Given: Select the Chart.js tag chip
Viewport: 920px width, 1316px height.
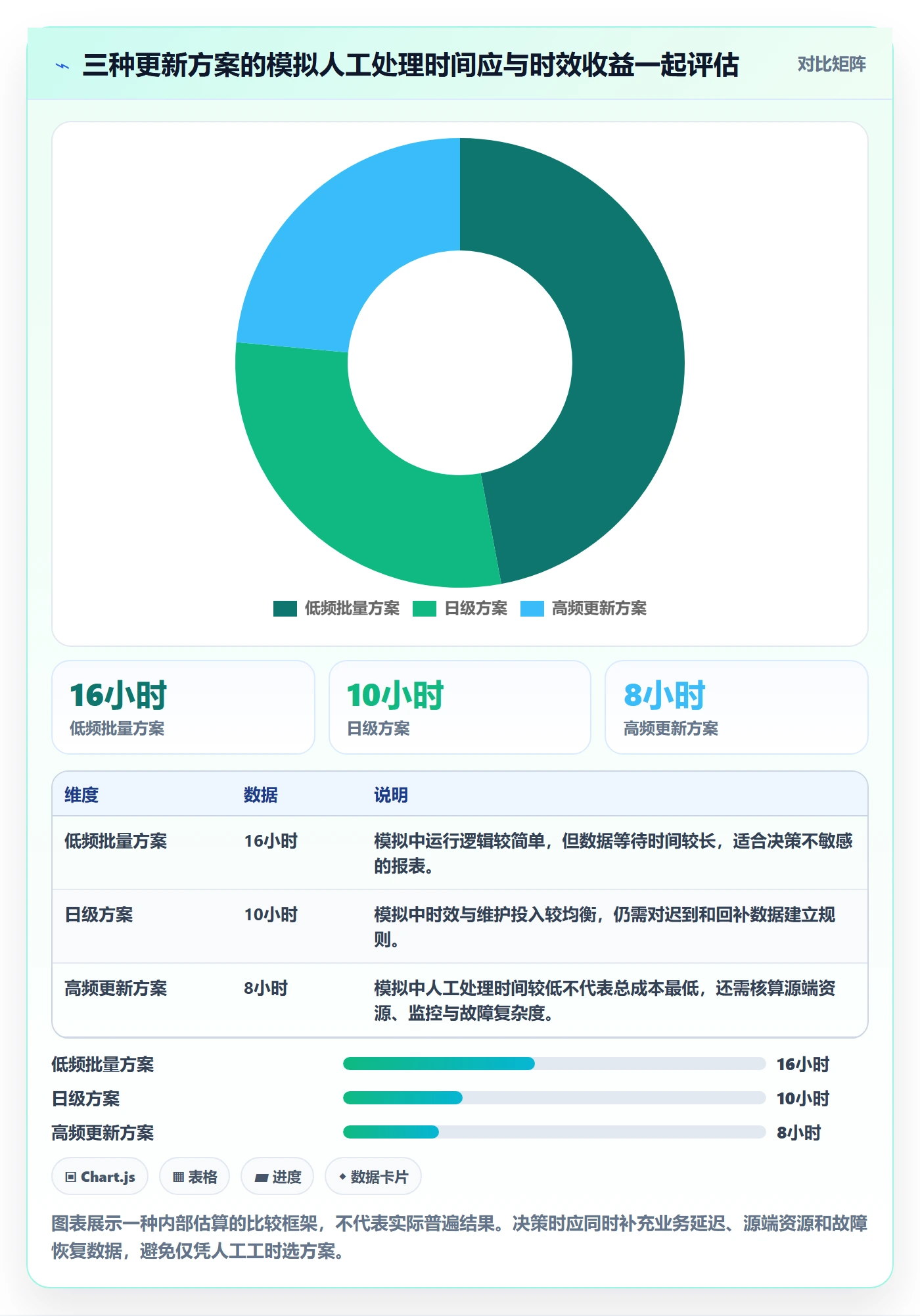Looking at the screenshot, I should point(100,1177).
